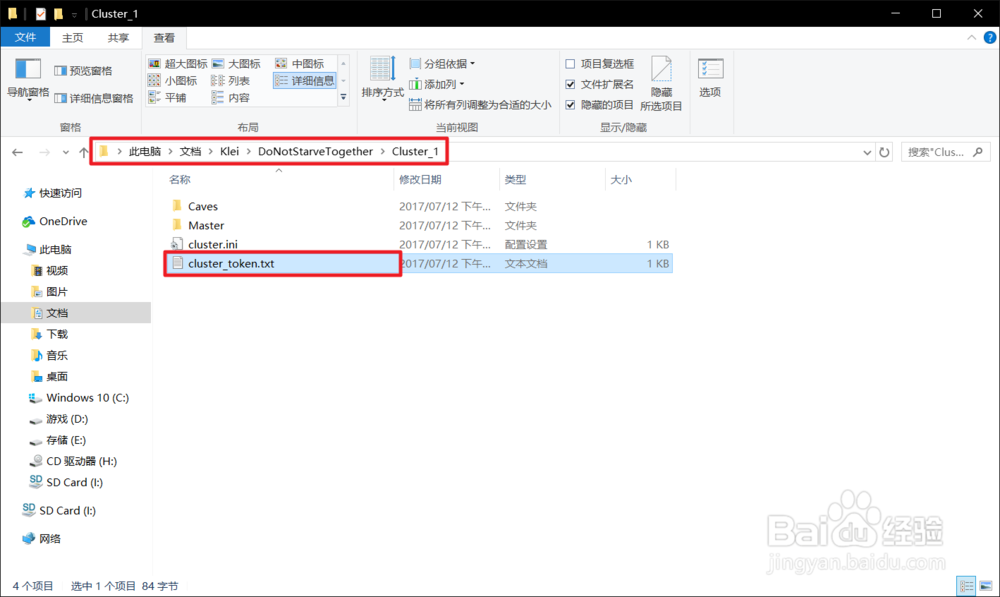Open address bar history dropdown
1000x597 pixels.
click(867, 152)
